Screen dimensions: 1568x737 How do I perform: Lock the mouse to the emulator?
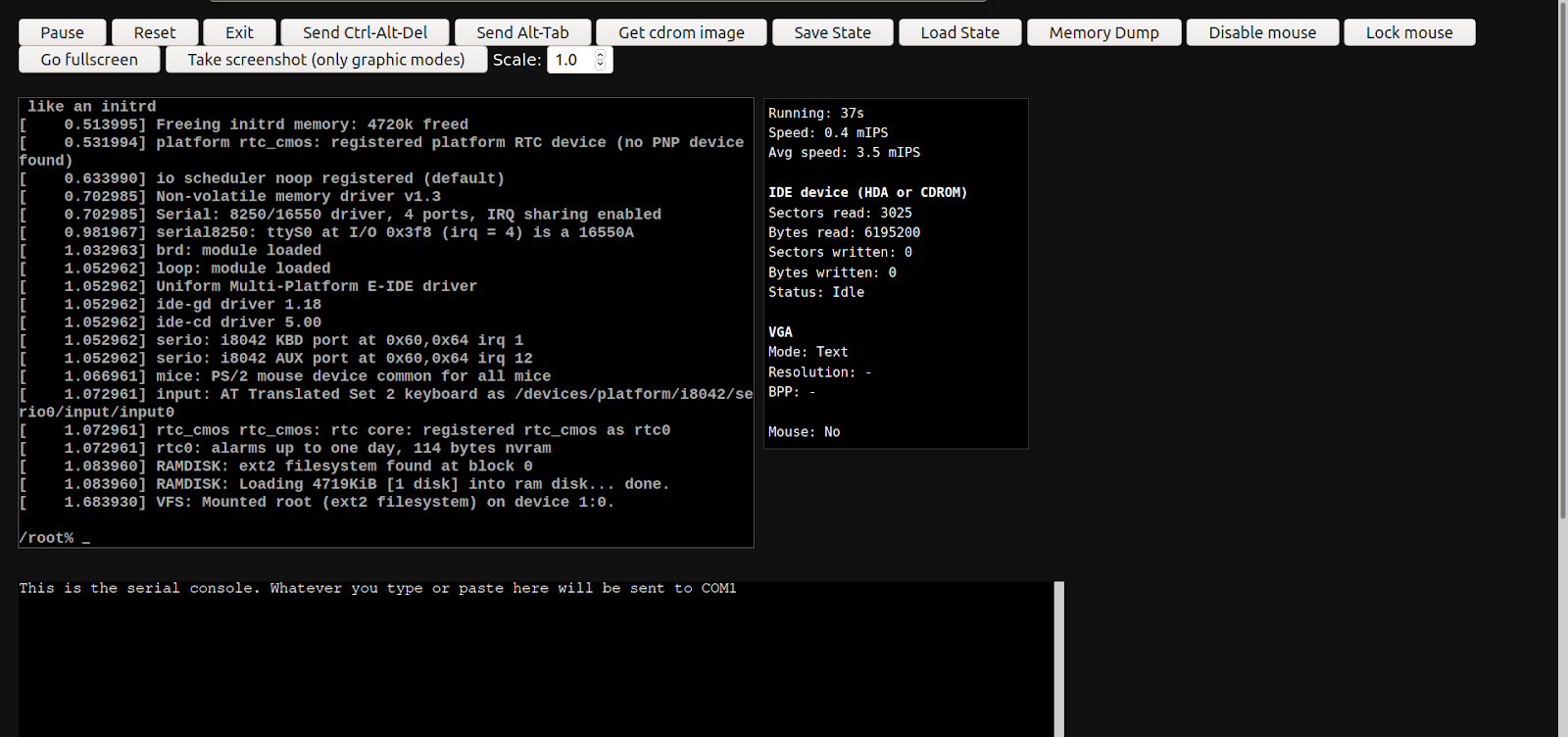coord(1408,32)
